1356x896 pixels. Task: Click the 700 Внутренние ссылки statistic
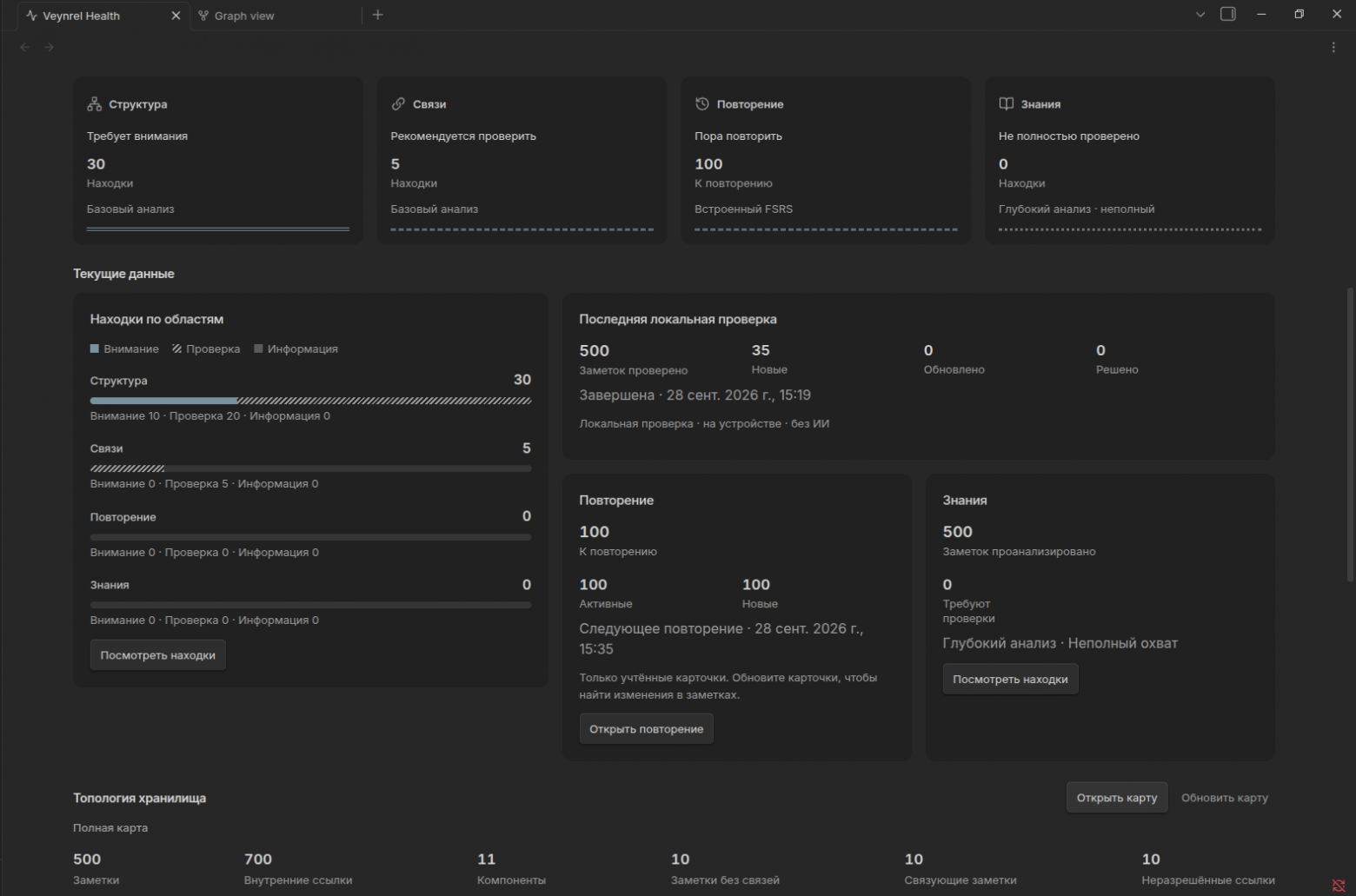(x=298, y=869)
